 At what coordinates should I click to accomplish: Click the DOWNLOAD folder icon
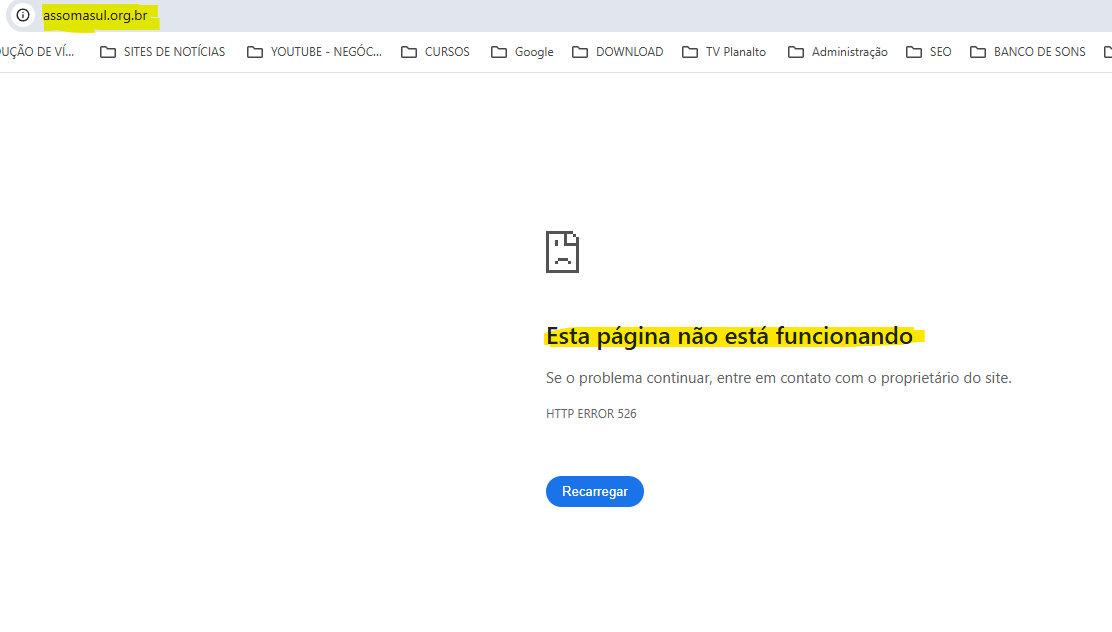(x=580, y=51)
